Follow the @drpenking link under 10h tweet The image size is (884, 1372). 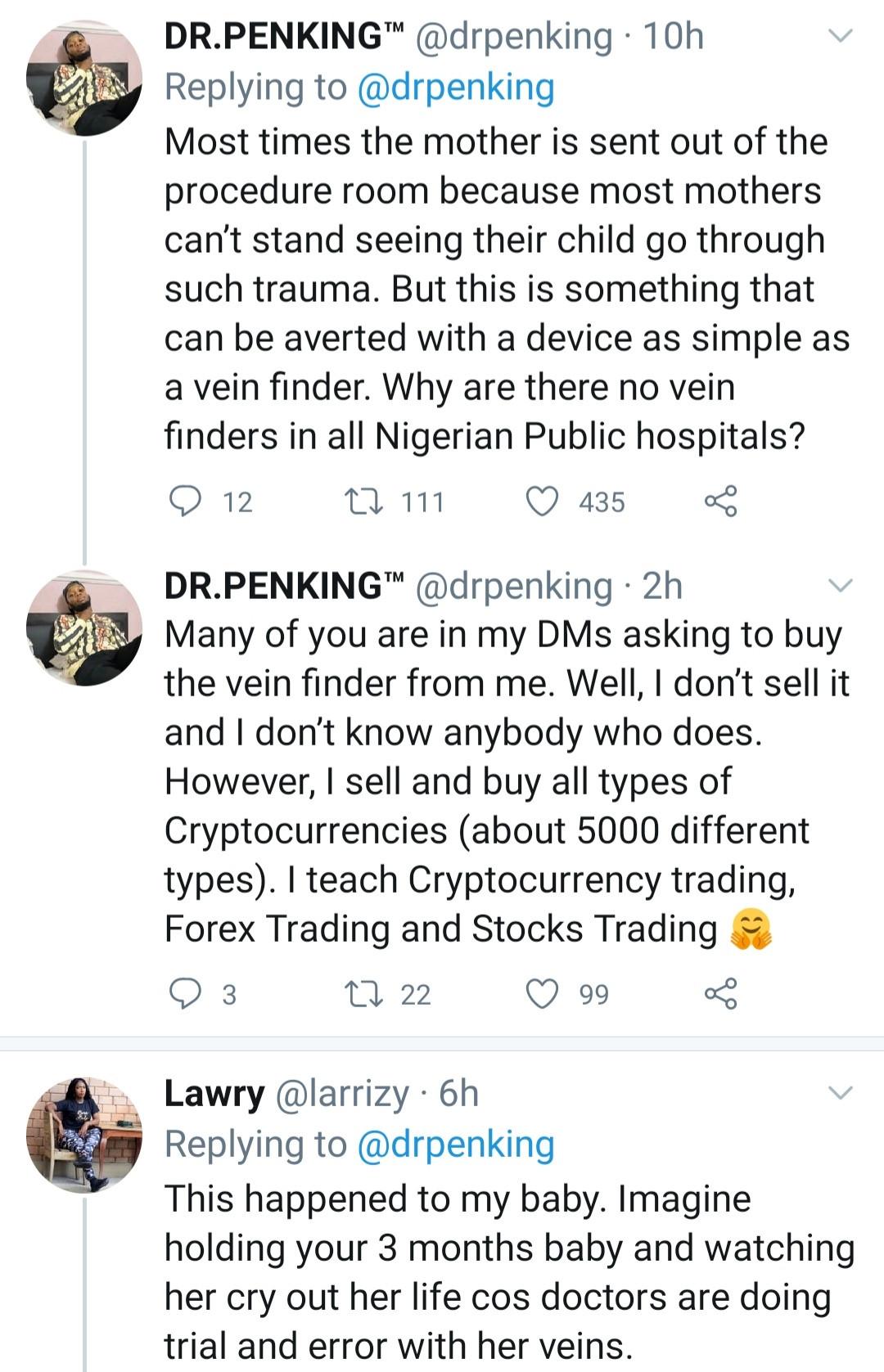click(x=456, y=88)
